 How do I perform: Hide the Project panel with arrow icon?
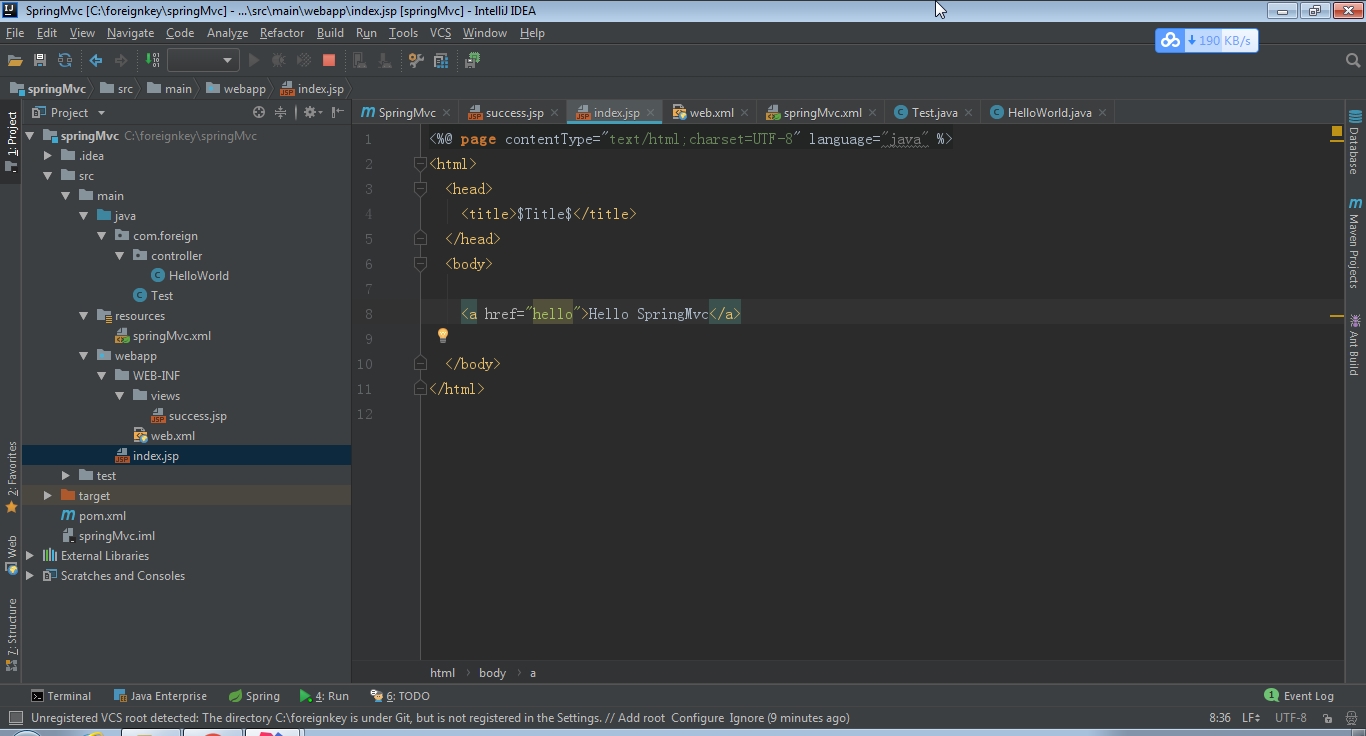[x=338, y=112]
